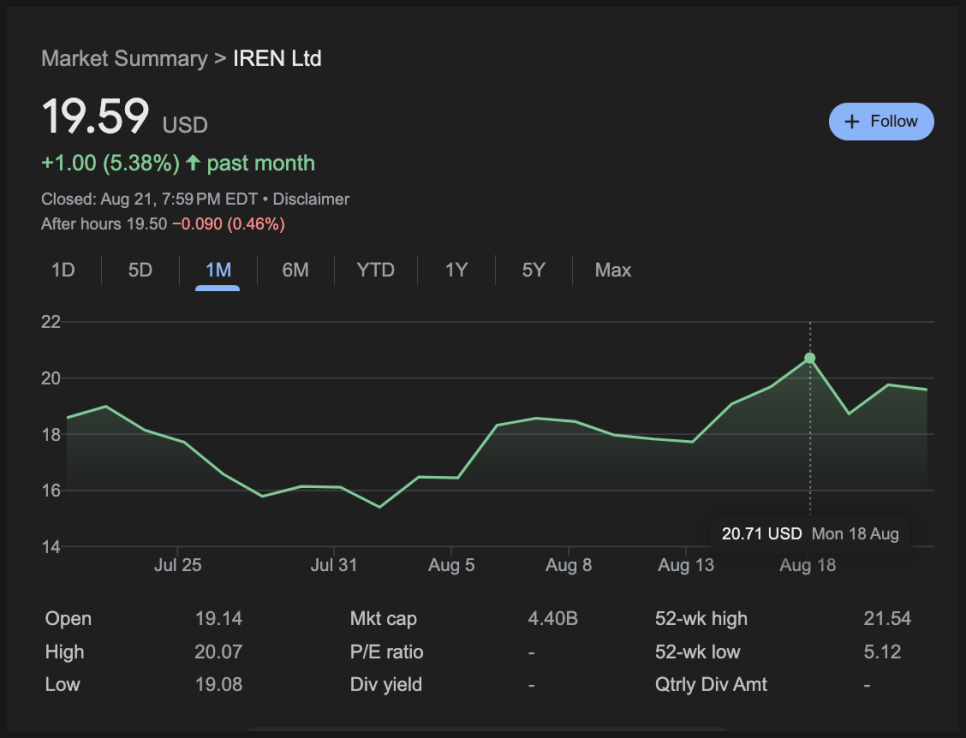Click the Follow button

coord(881,121)
